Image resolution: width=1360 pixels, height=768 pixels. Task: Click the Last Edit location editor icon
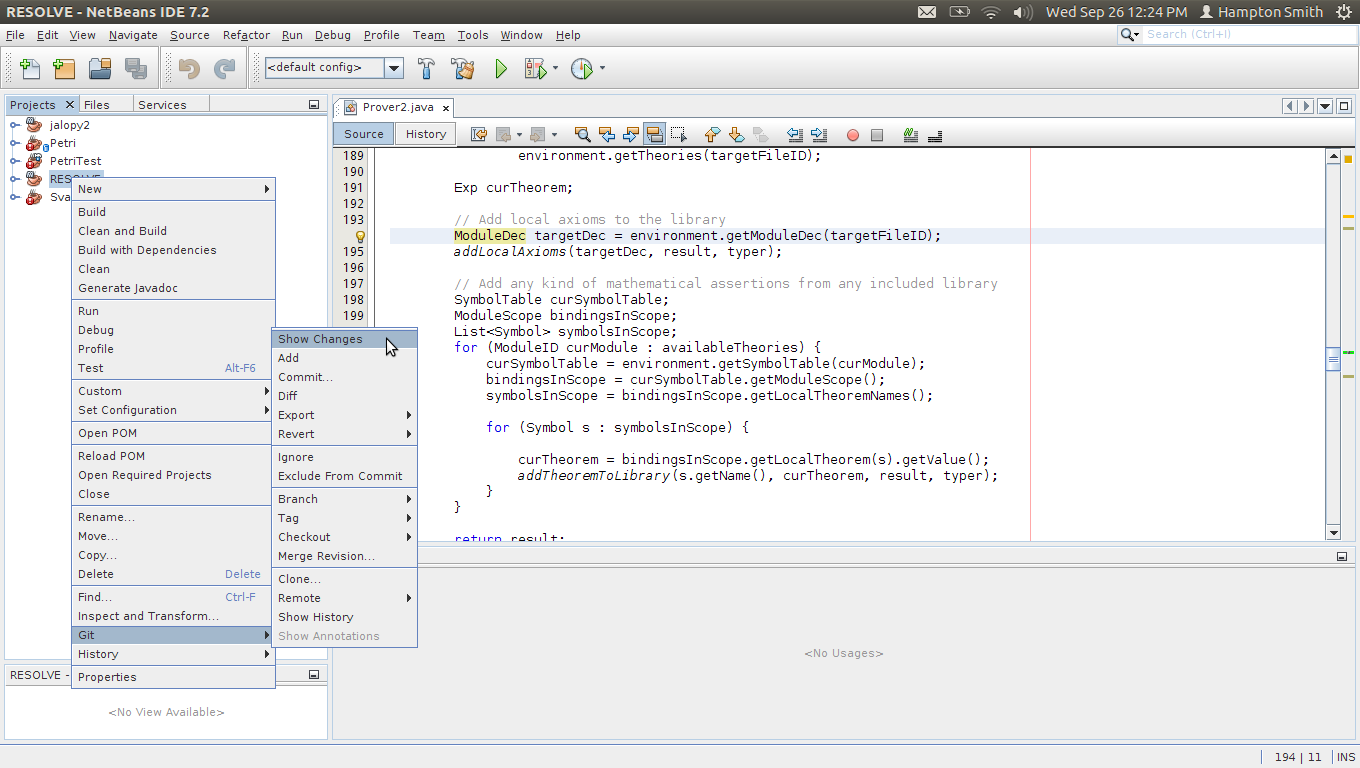coord(479,134)
